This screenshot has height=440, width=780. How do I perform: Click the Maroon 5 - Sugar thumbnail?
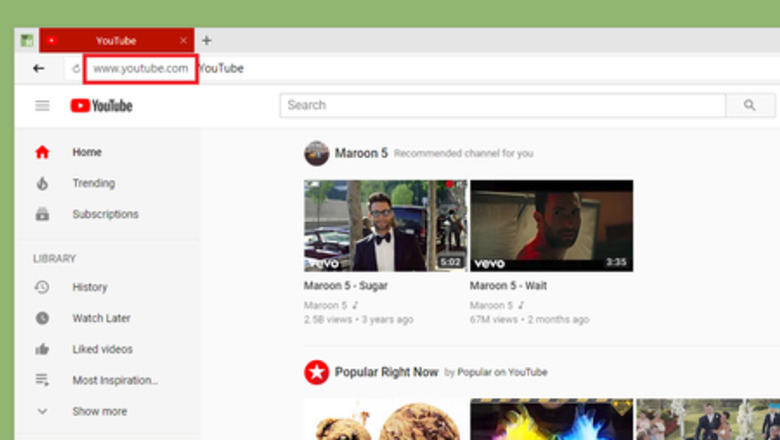point(386,226)
